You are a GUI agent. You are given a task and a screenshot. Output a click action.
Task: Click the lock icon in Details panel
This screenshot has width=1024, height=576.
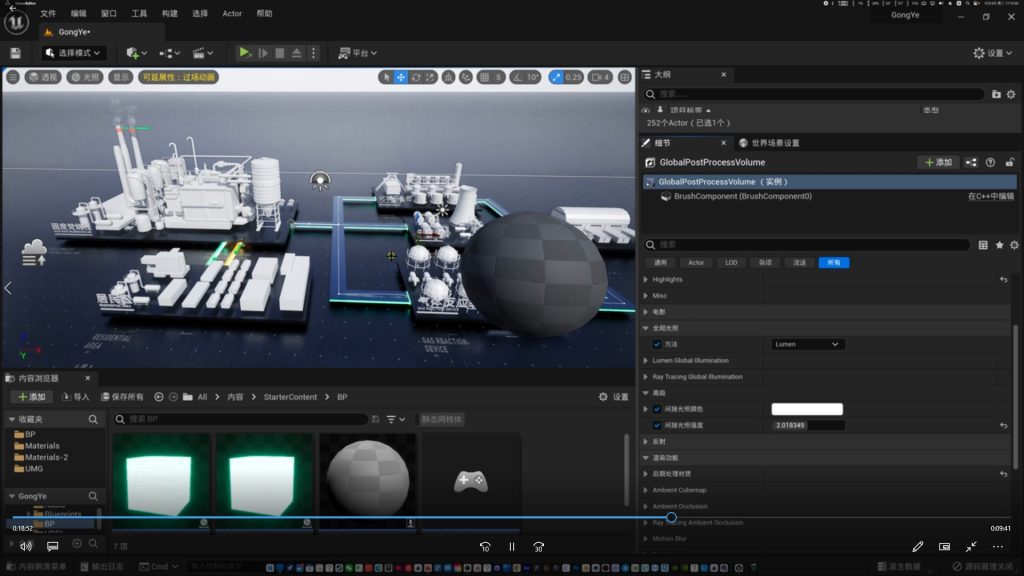coord(1010,162)
